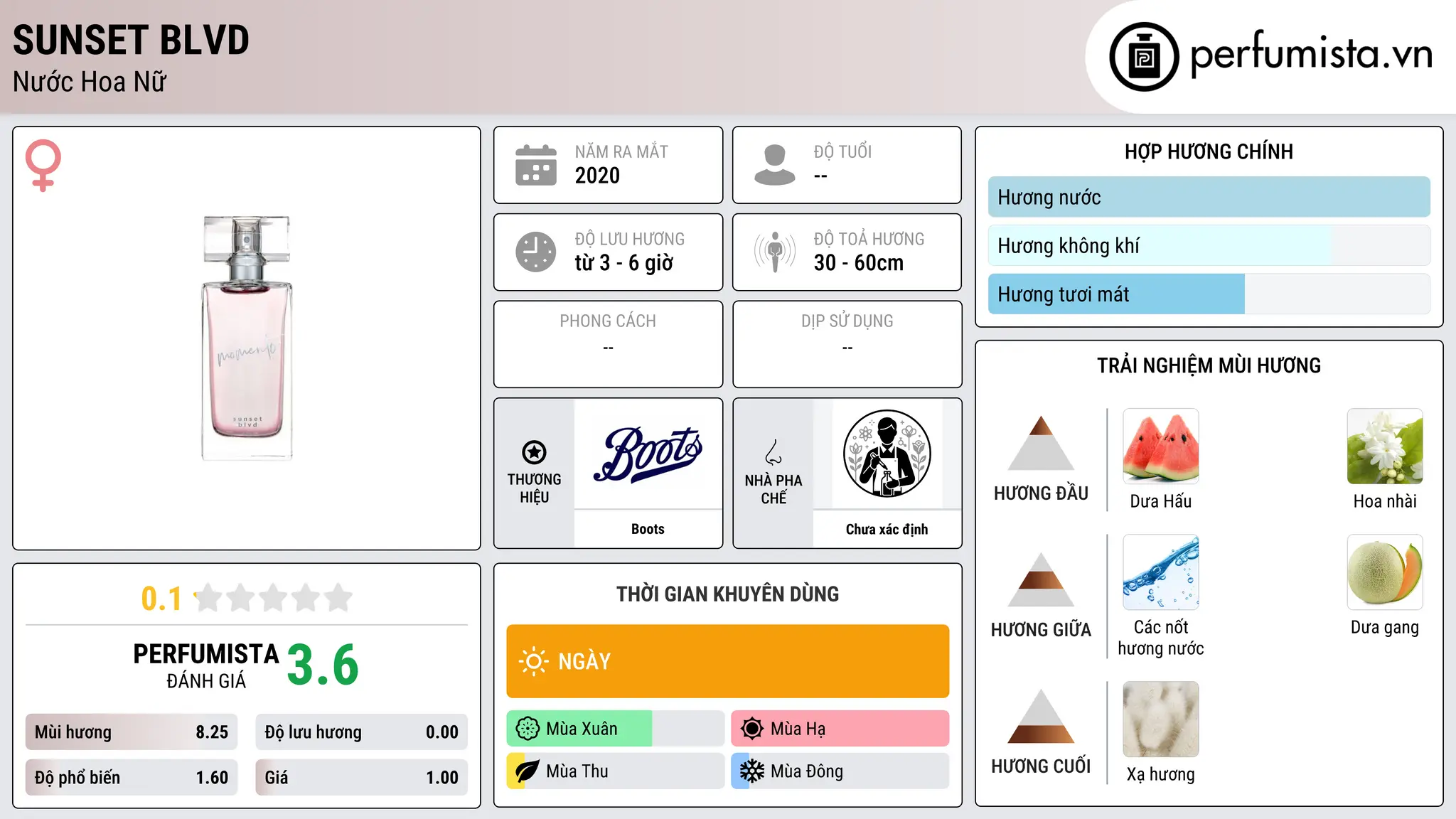Click the flower icon beside Mùa Xuân
Screen dimensions: 1456x819
click(528, 729)
